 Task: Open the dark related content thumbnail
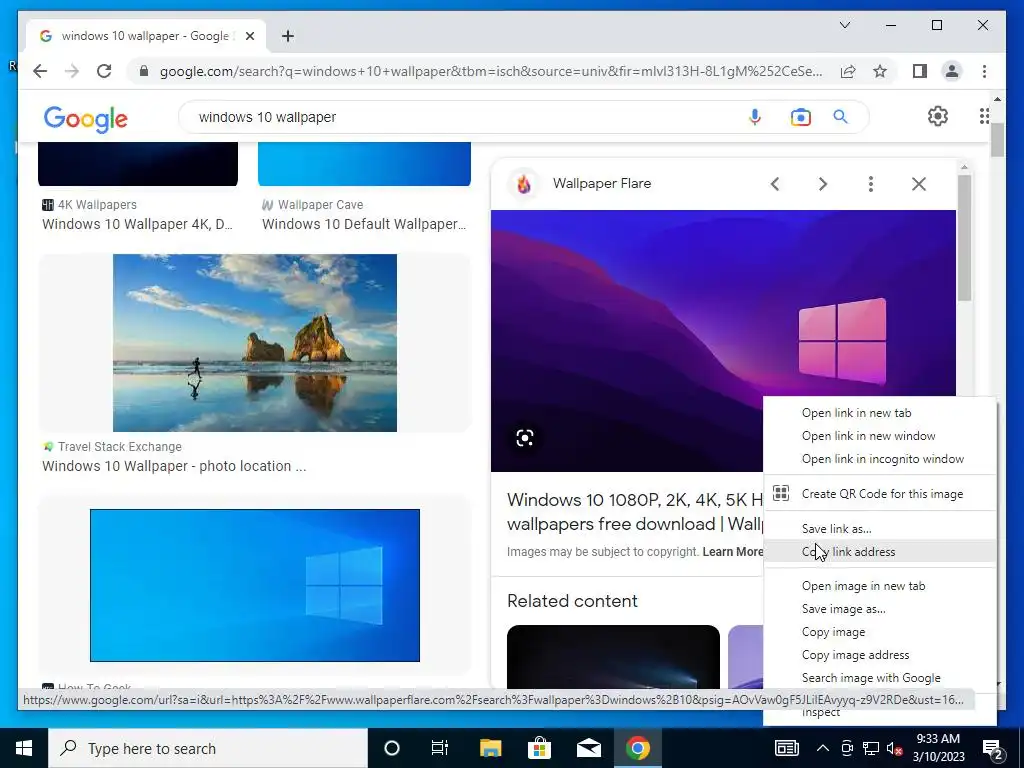613,656
